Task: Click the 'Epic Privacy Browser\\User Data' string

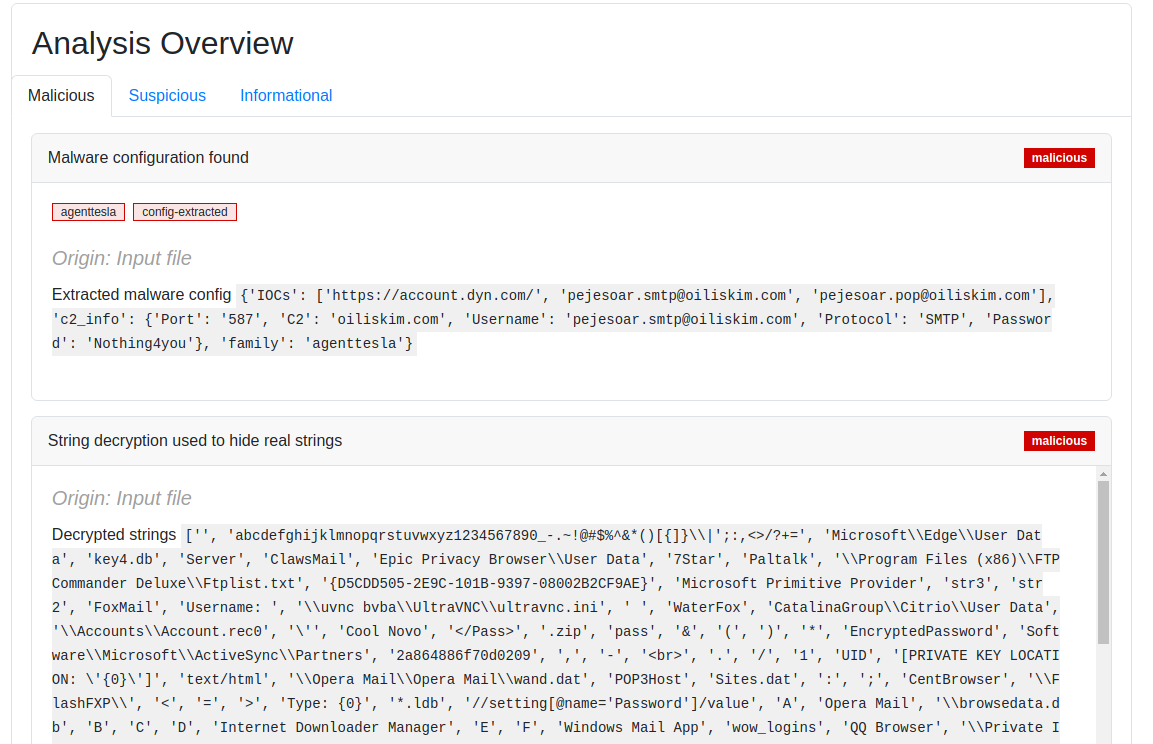Action: 511,559
